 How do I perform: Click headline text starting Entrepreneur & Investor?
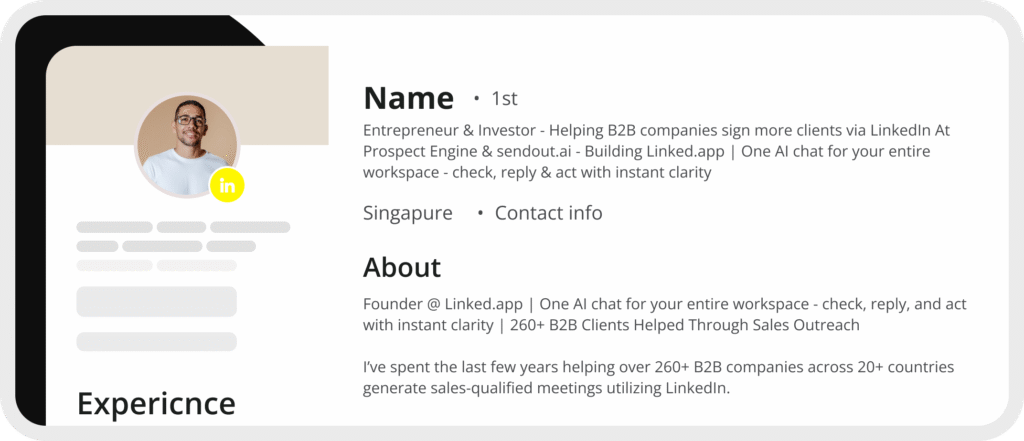(x=656, y=152)
